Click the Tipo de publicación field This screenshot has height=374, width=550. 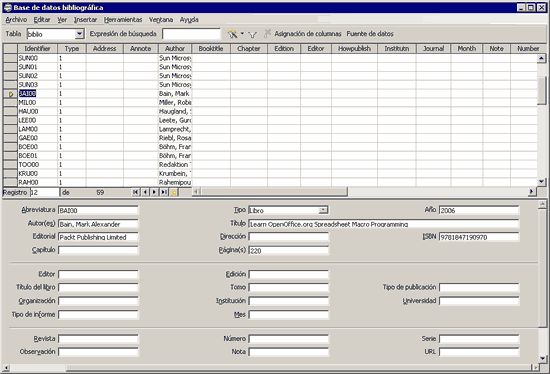pyautogui.click(x=479, y=287)
